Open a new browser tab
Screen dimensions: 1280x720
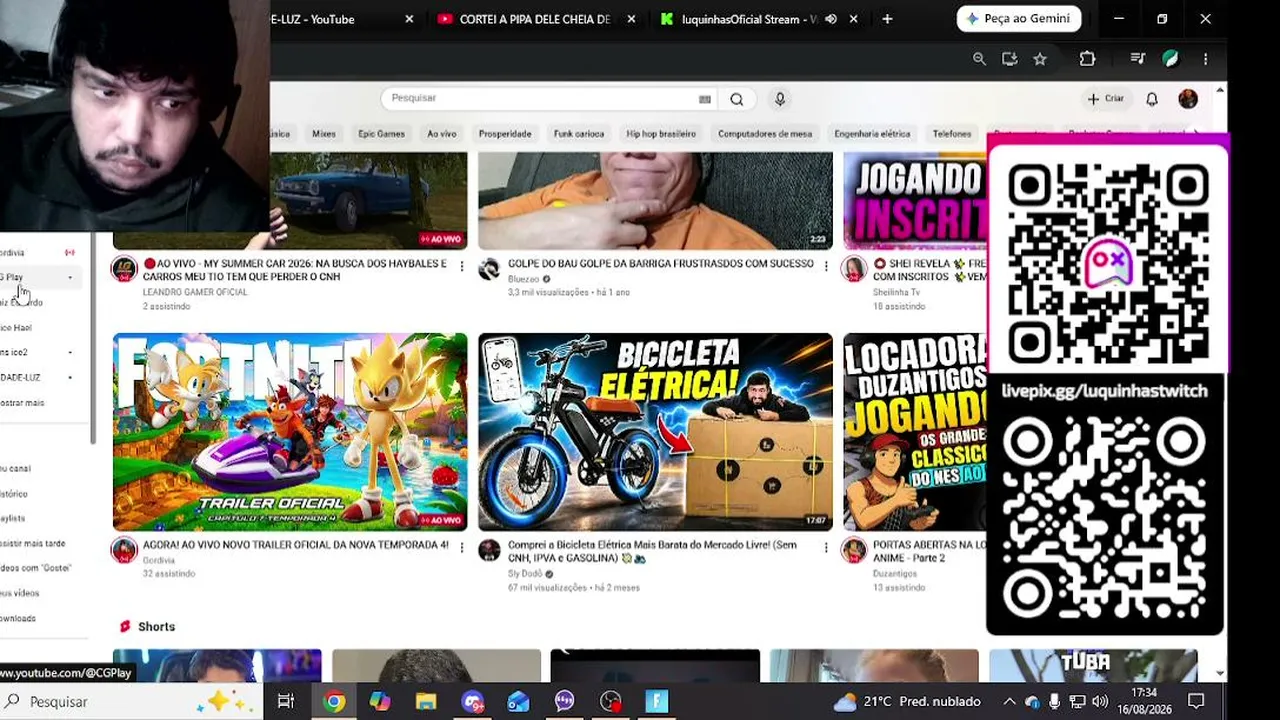coord(887,19)
